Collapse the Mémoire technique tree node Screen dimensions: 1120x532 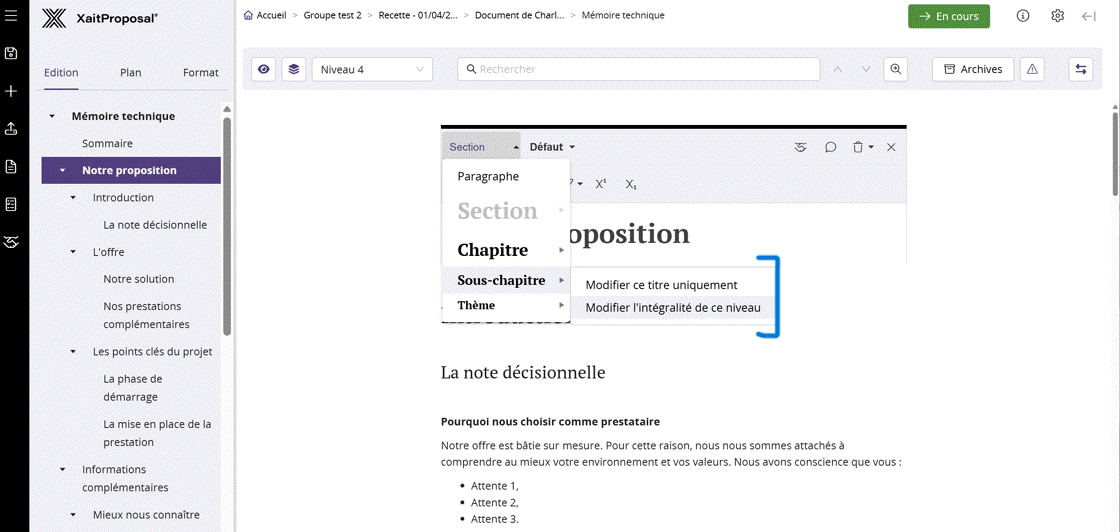point(52,116)
